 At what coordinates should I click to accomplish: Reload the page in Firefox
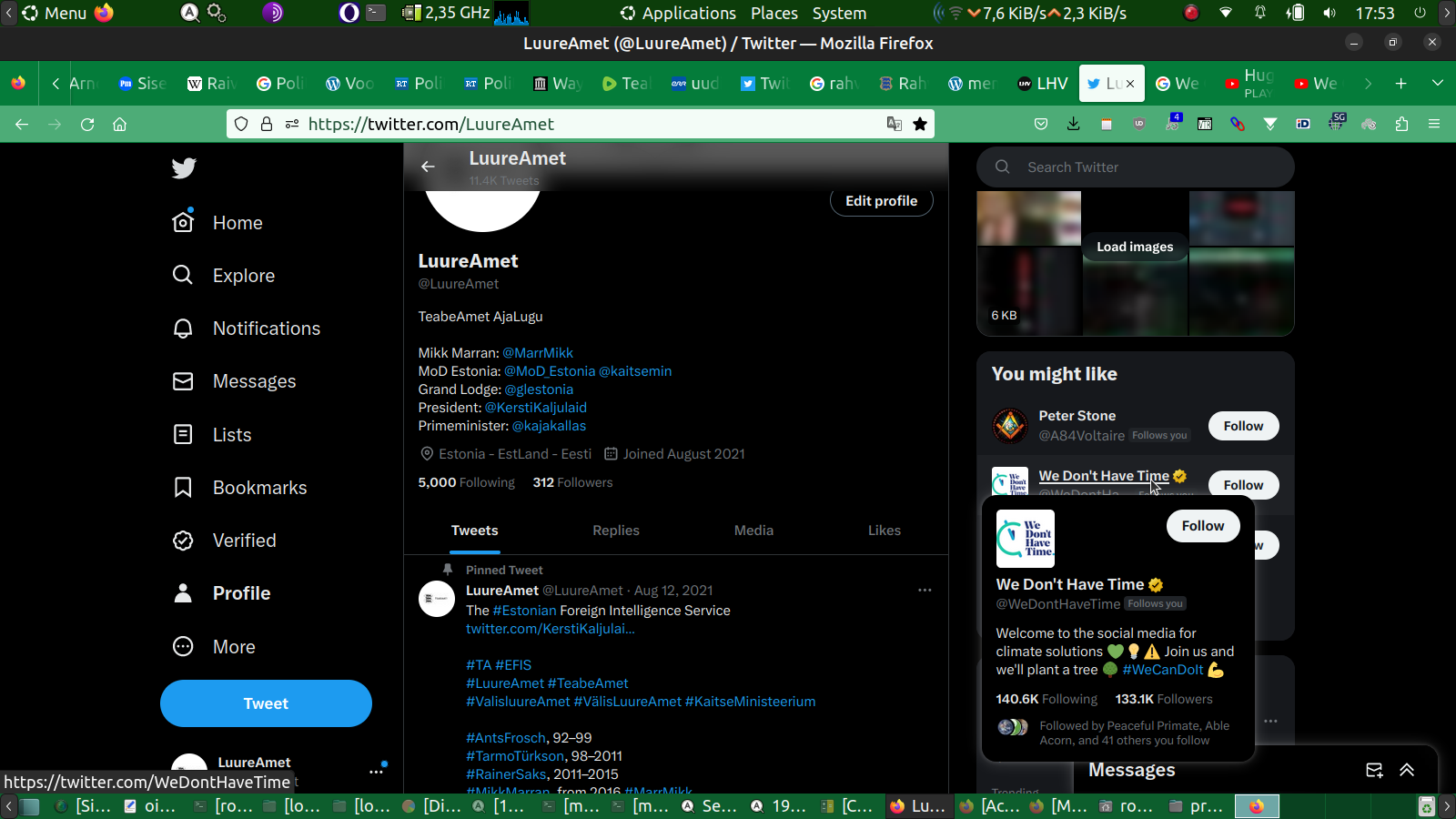pos(87,125)
